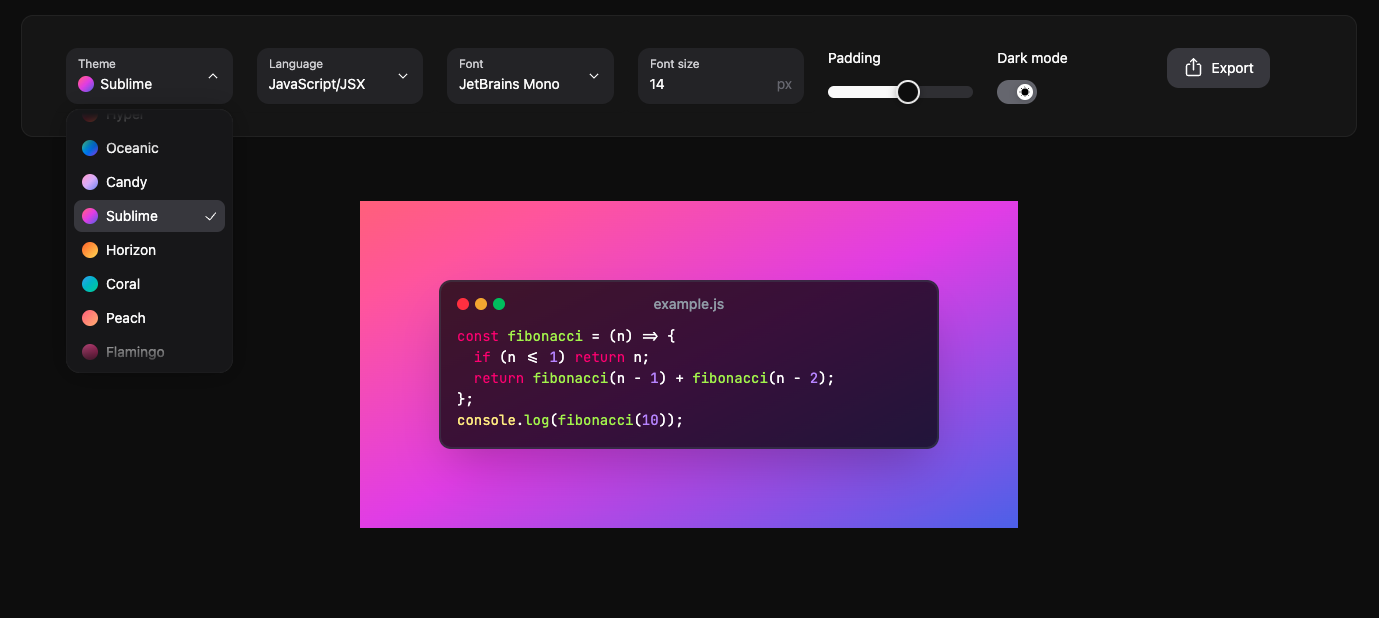Click the recursive return fibonacci code line

point(654,378)
